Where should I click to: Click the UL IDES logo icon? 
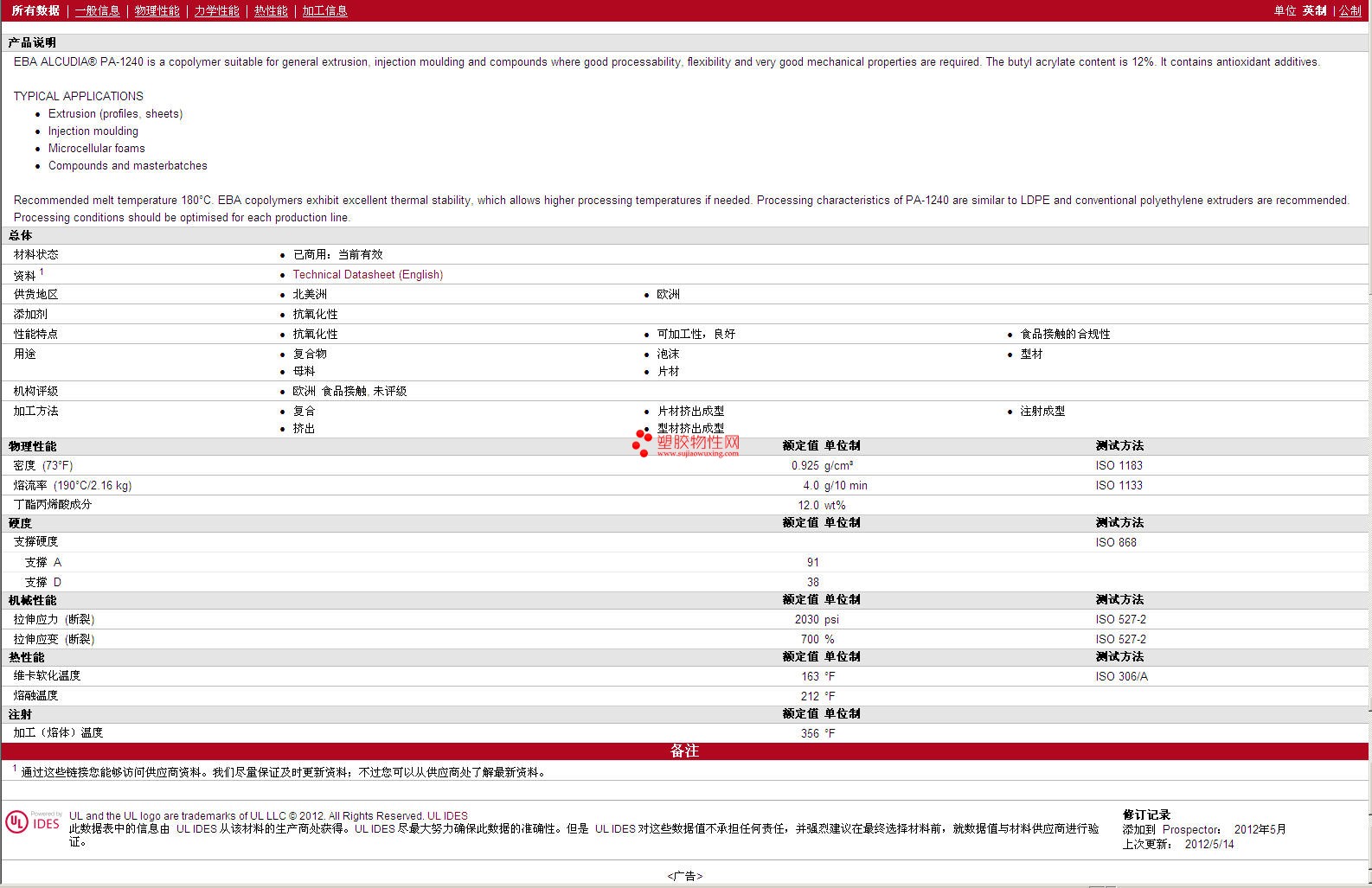point(34,821)
